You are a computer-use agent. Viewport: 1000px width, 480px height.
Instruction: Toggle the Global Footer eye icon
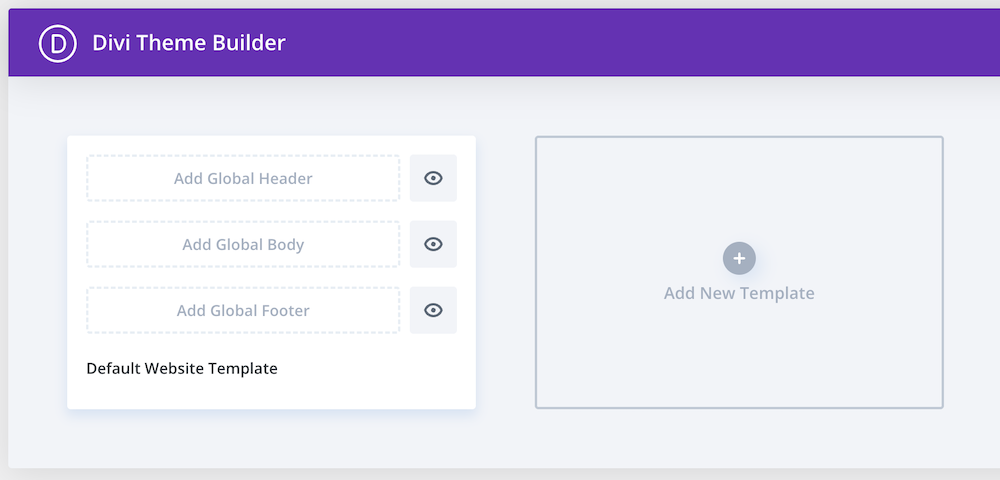coord(433,310)
